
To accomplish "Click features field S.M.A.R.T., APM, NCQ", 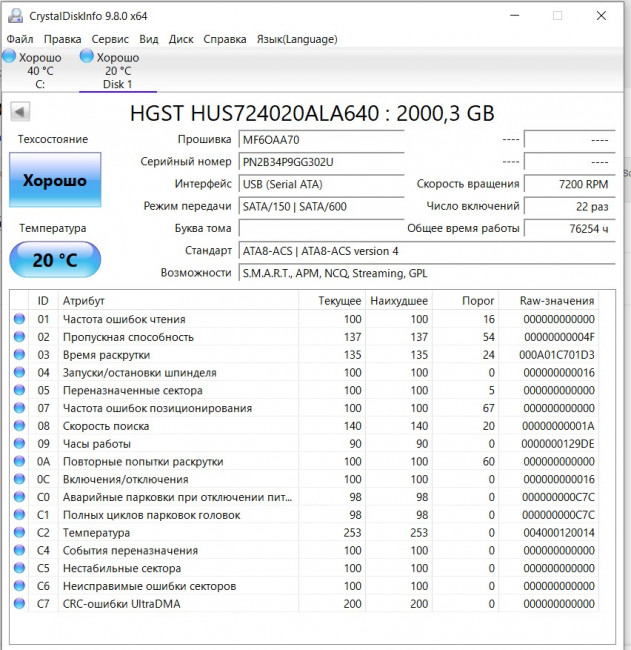I will (427, 273).
